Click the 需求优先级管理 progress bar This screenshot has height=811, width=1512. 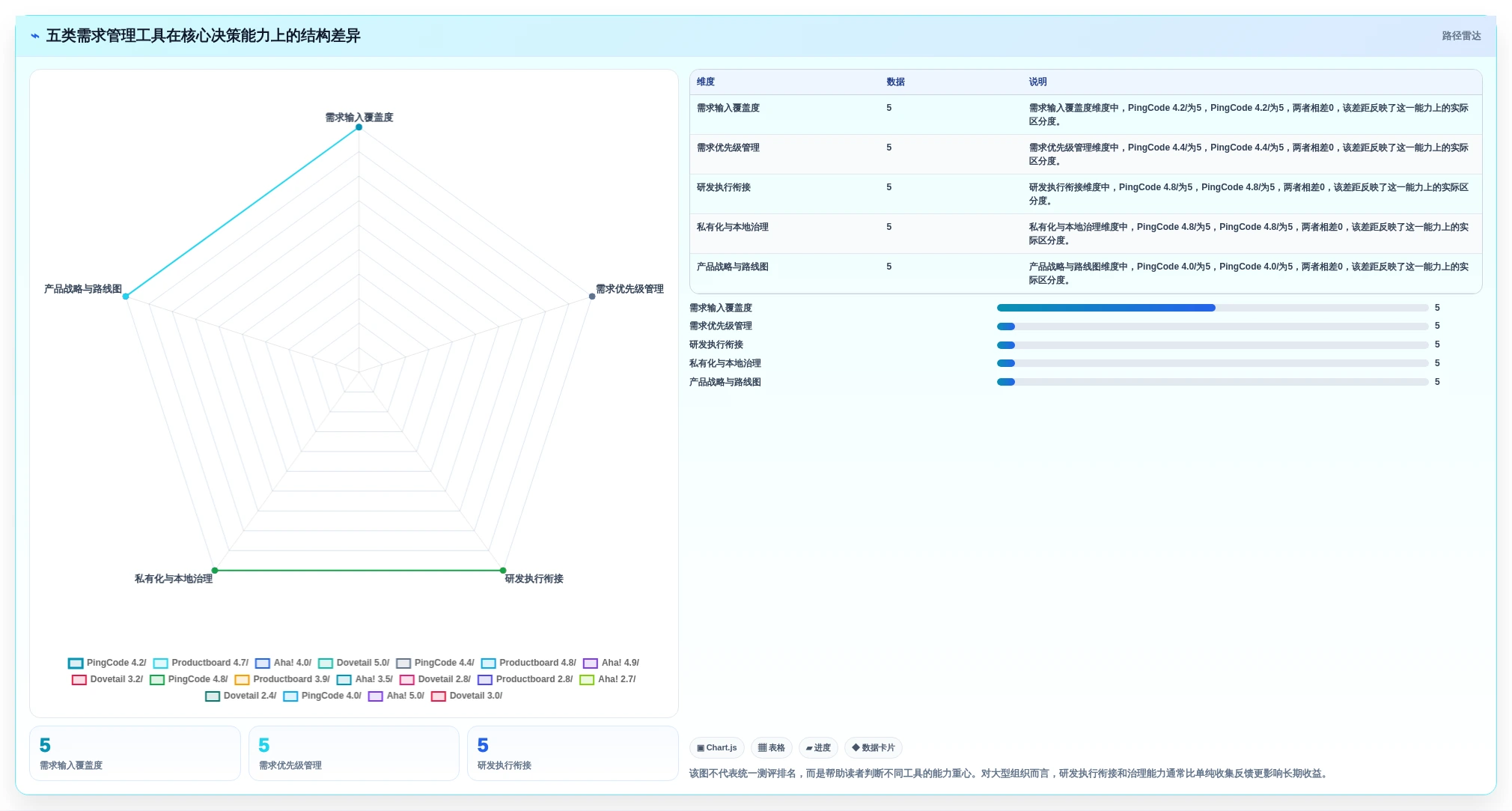(x=1213, y=326)
